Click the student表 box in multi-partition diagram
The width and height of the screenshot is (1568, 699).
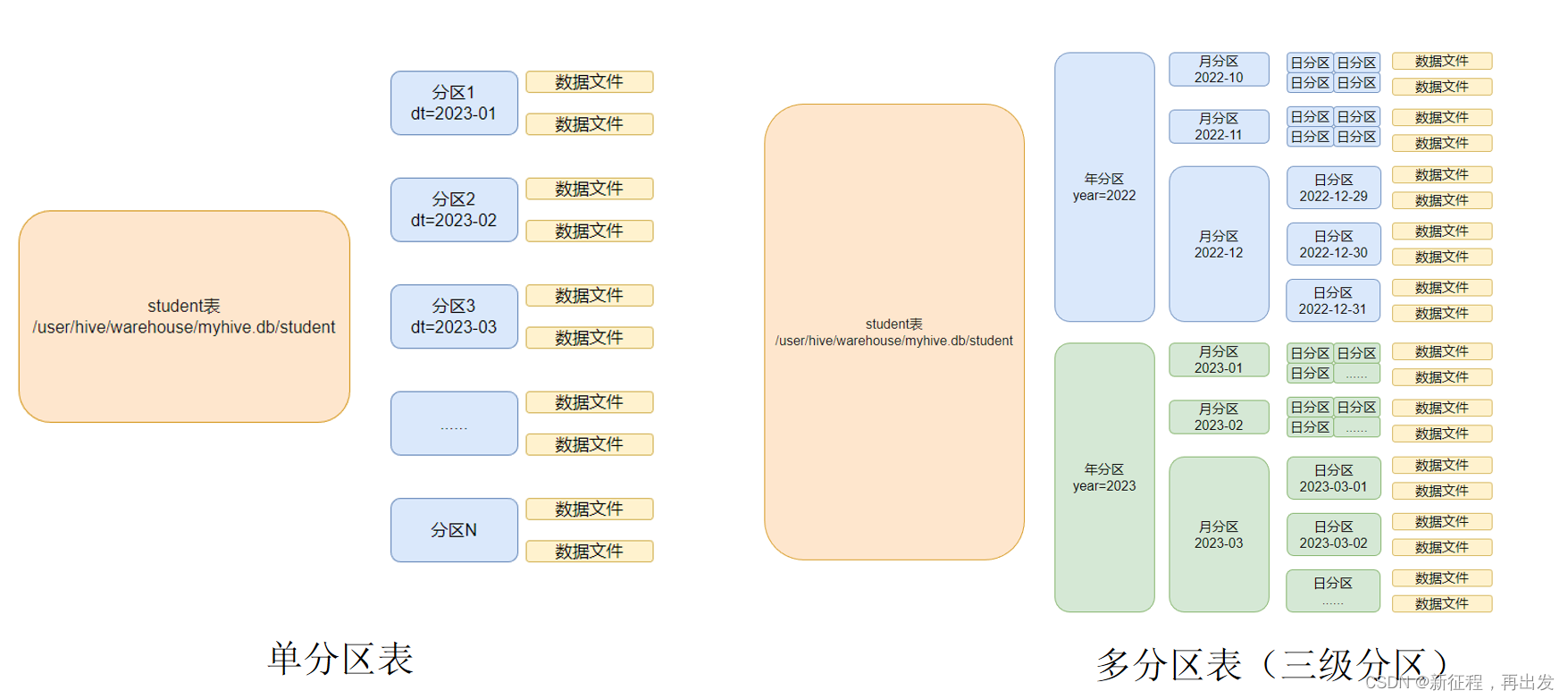(894, 332)
